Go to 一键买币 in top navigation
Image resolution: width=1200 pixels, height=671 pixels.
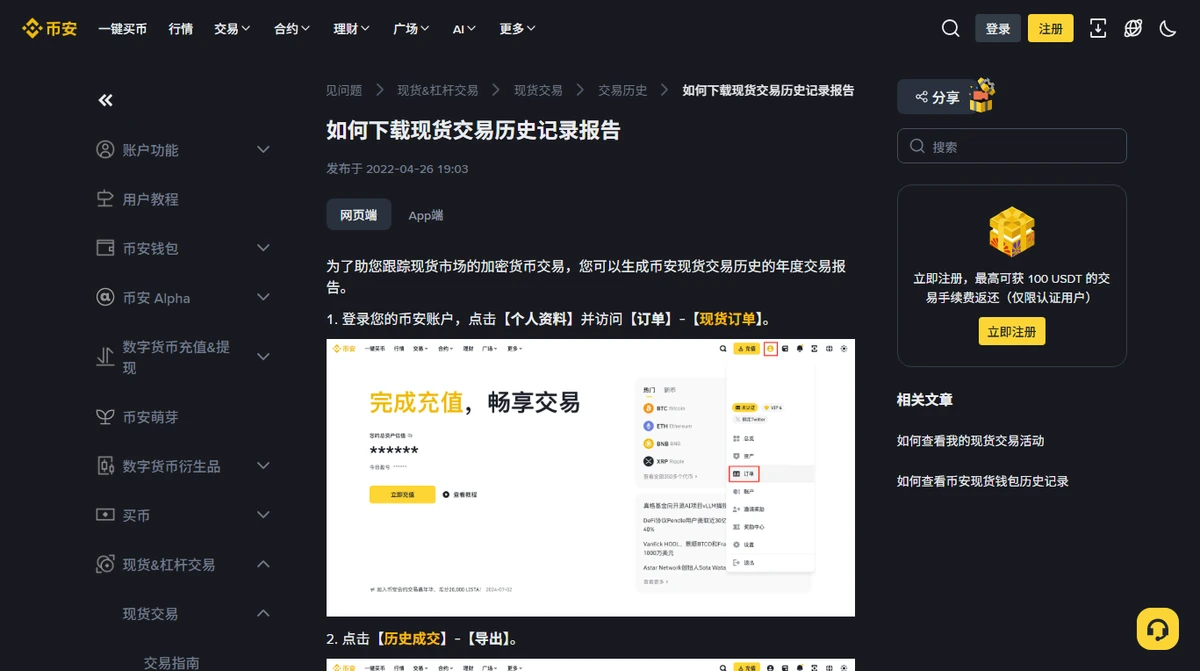pyautogui.click(x=122, y=29)
